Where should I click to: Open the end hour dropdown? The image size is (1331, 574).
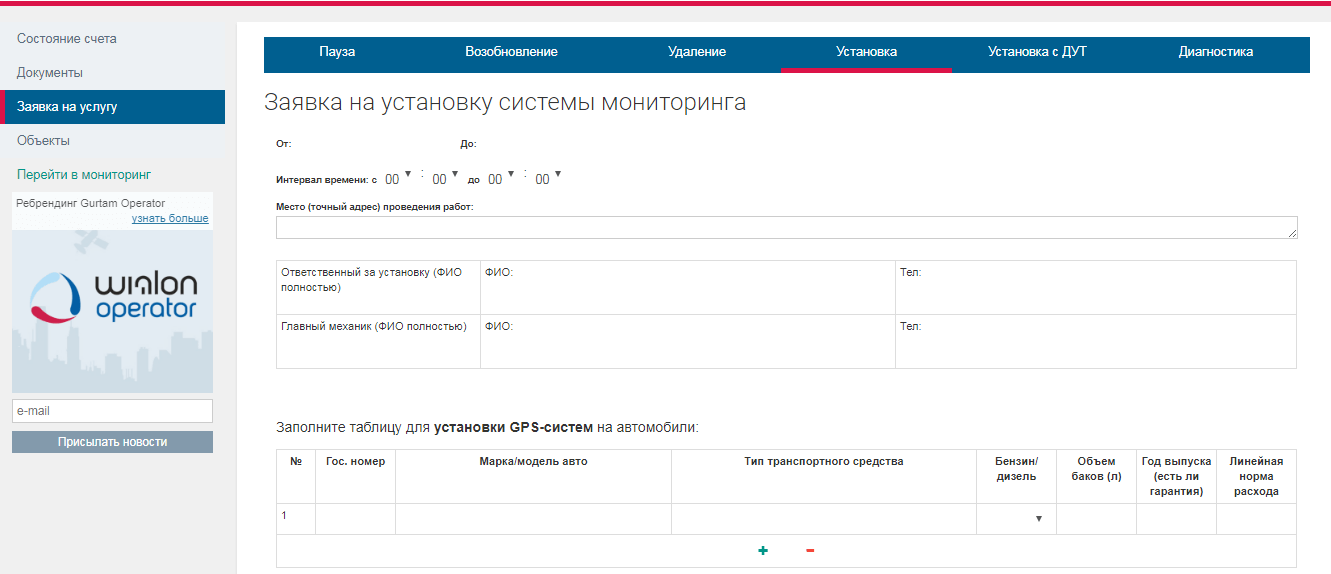(501, 178)
